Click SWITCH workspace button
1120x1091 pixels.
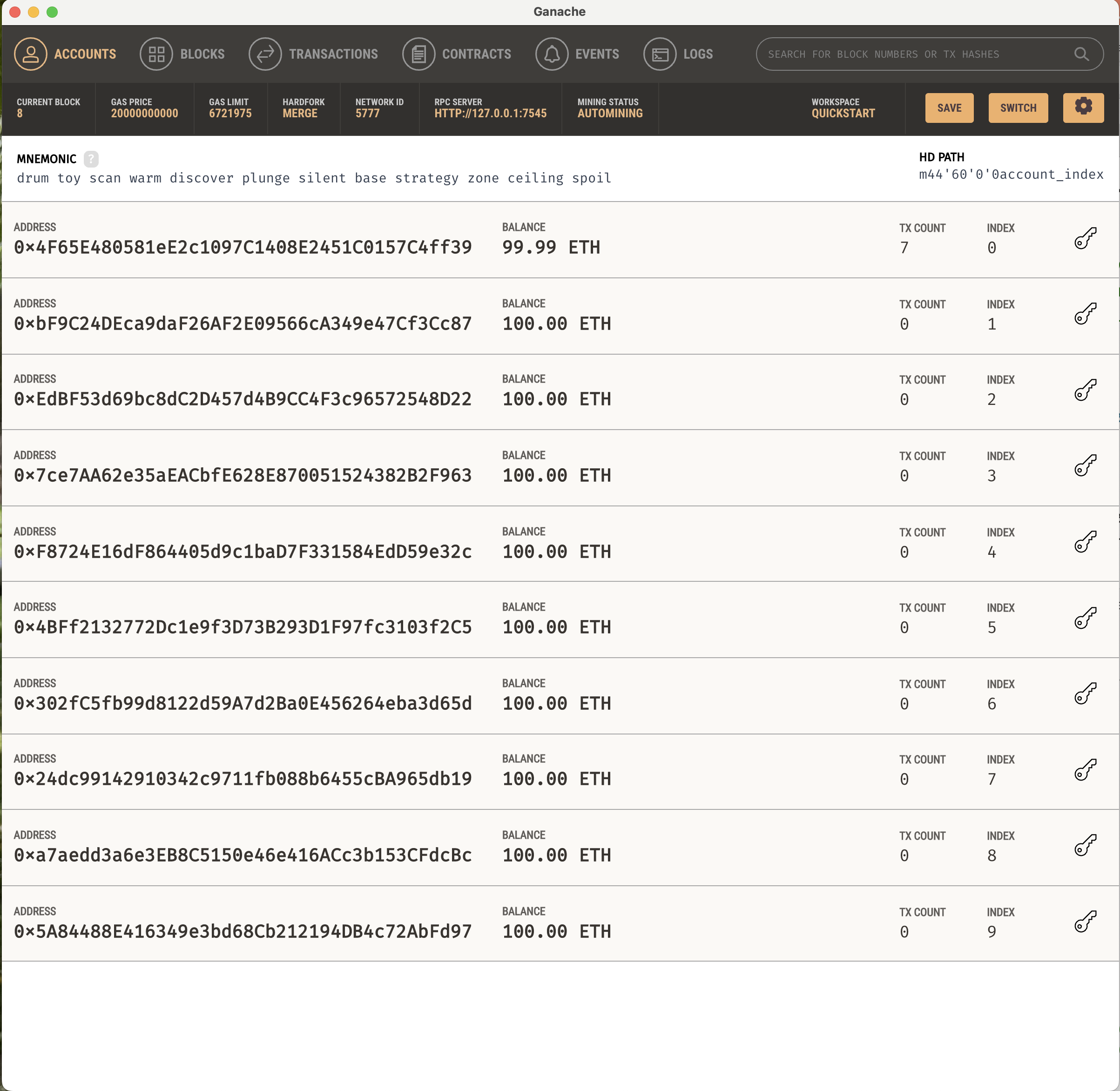pos(1018,108)
